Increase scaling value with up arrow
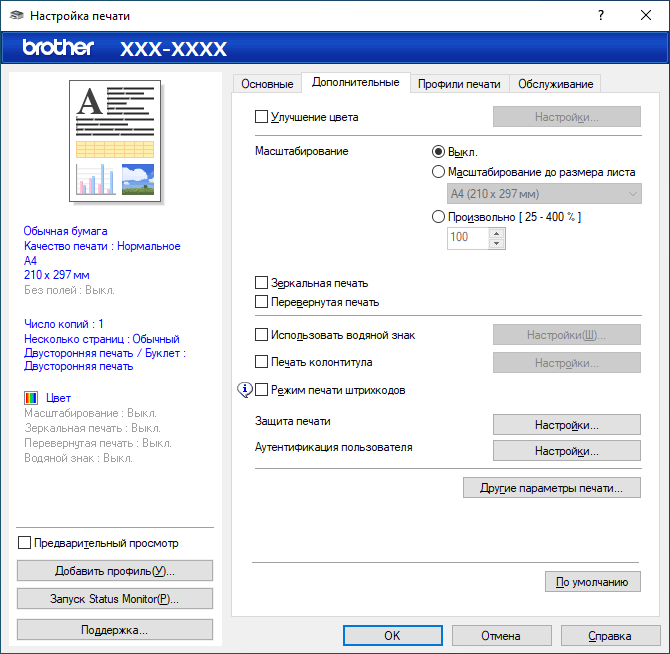 [496, 233]
